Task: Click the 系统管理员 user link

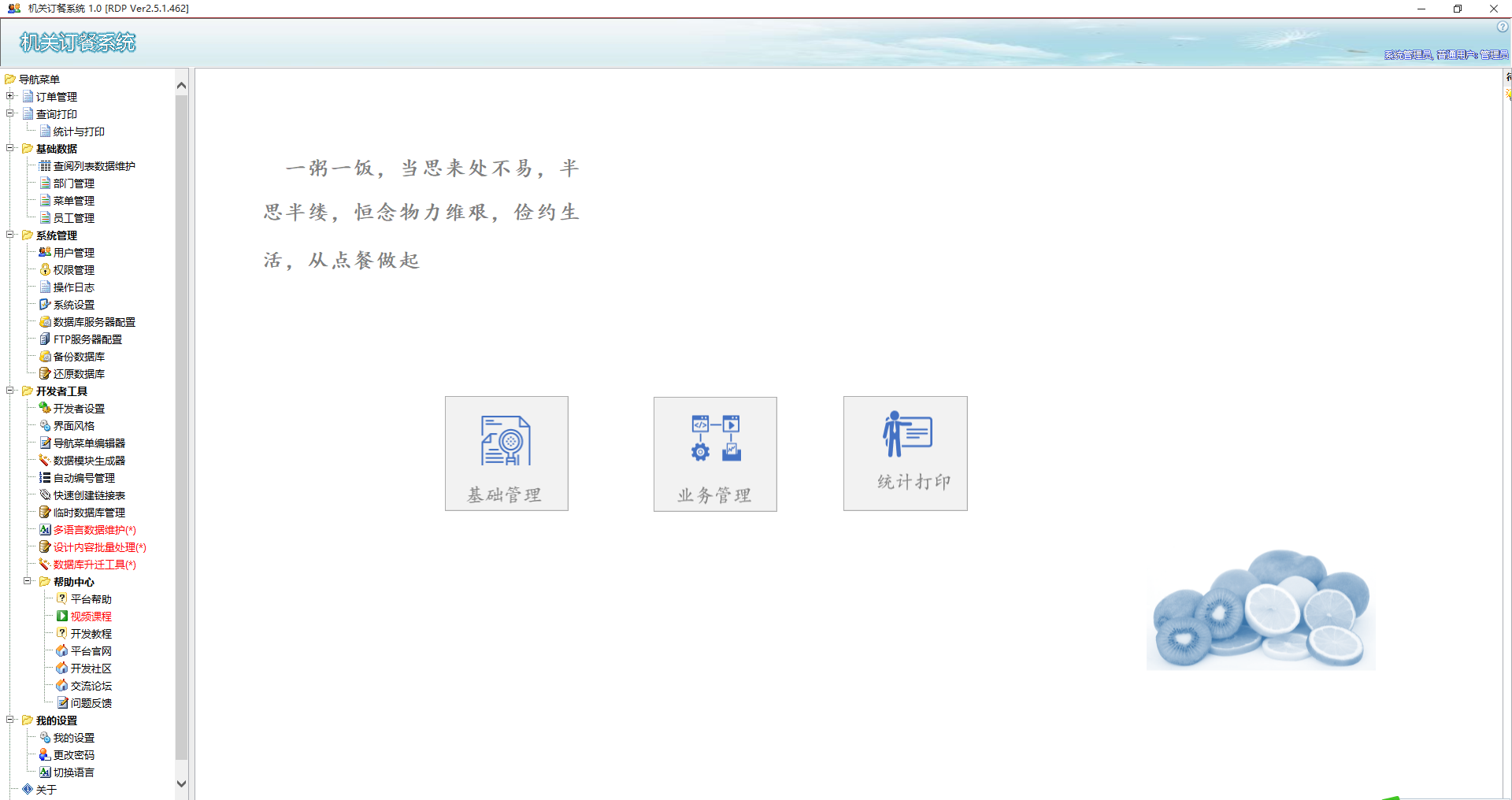Action: coord(1408,54)
